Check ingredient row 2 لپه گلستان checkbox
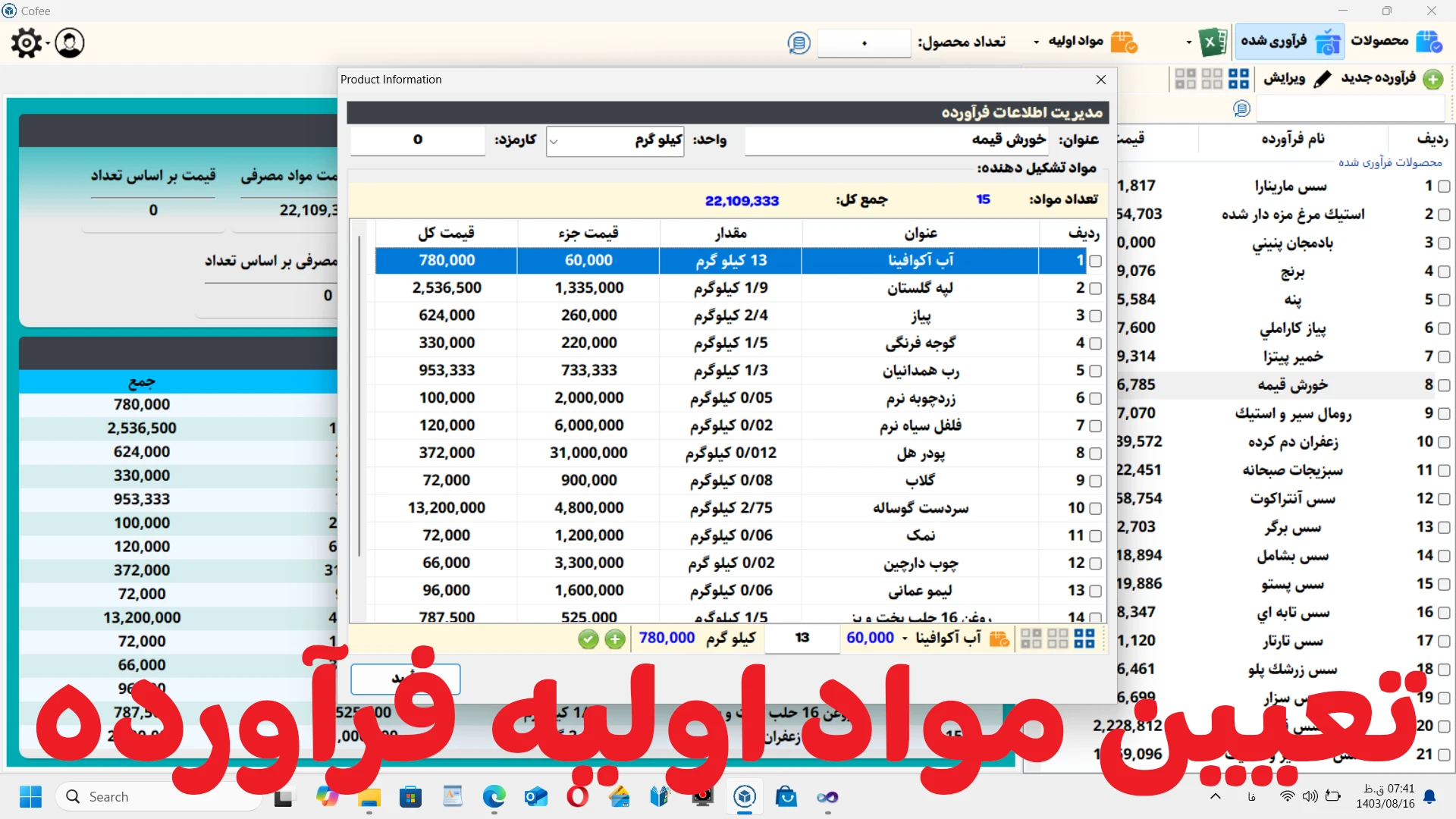This screenshot has height=819, width=1456. click(1095, 289)
